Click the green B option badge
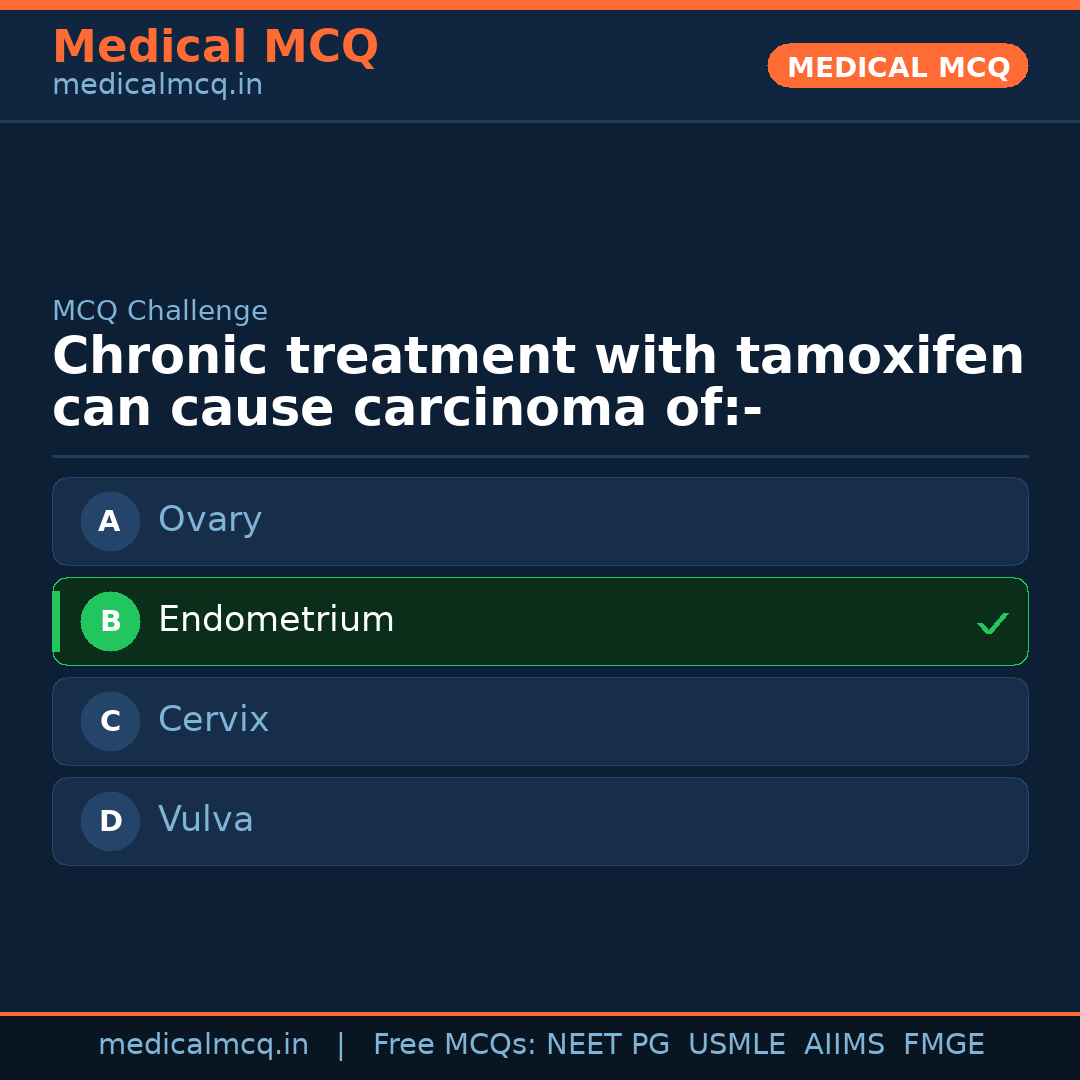 [110, 621]
